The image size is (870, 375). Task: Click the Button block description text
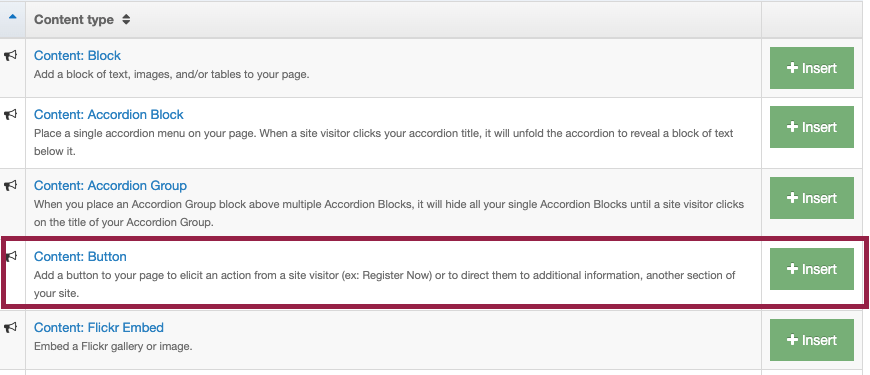385,284
